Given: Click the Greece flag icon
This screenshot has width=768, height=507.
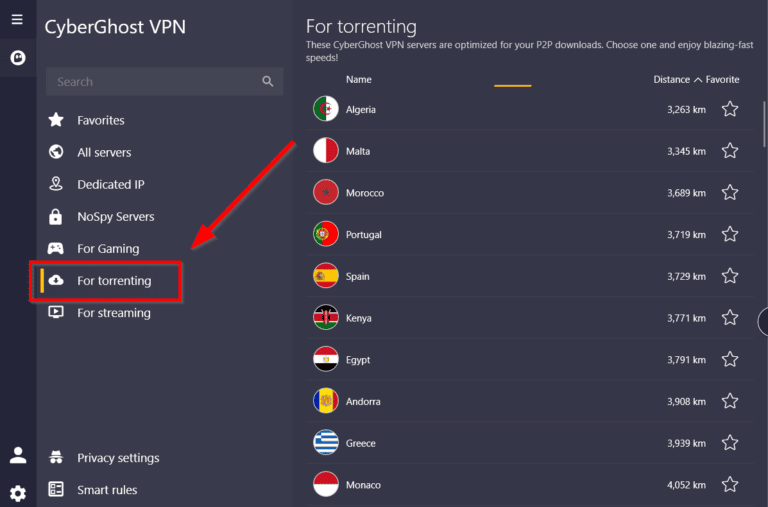Looking at the screenshot, I should click(326, 443).
